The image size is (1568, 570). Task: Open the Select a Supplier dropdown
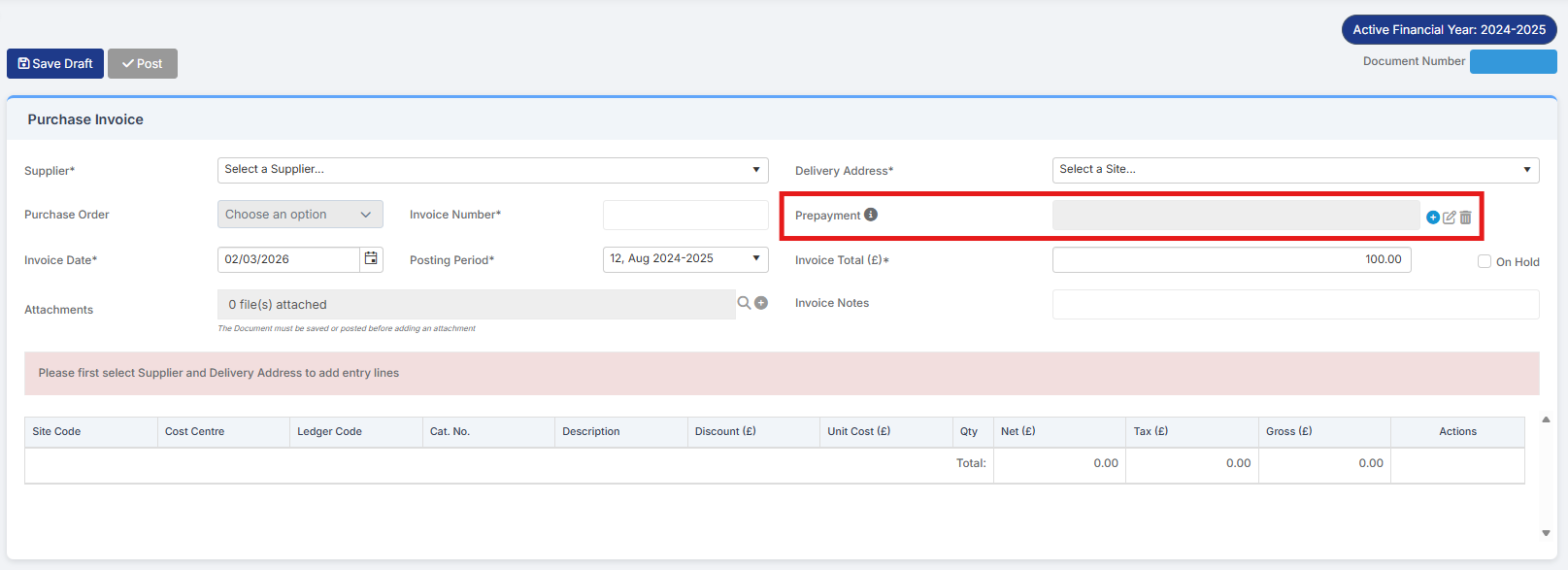[x=492, y=170]
